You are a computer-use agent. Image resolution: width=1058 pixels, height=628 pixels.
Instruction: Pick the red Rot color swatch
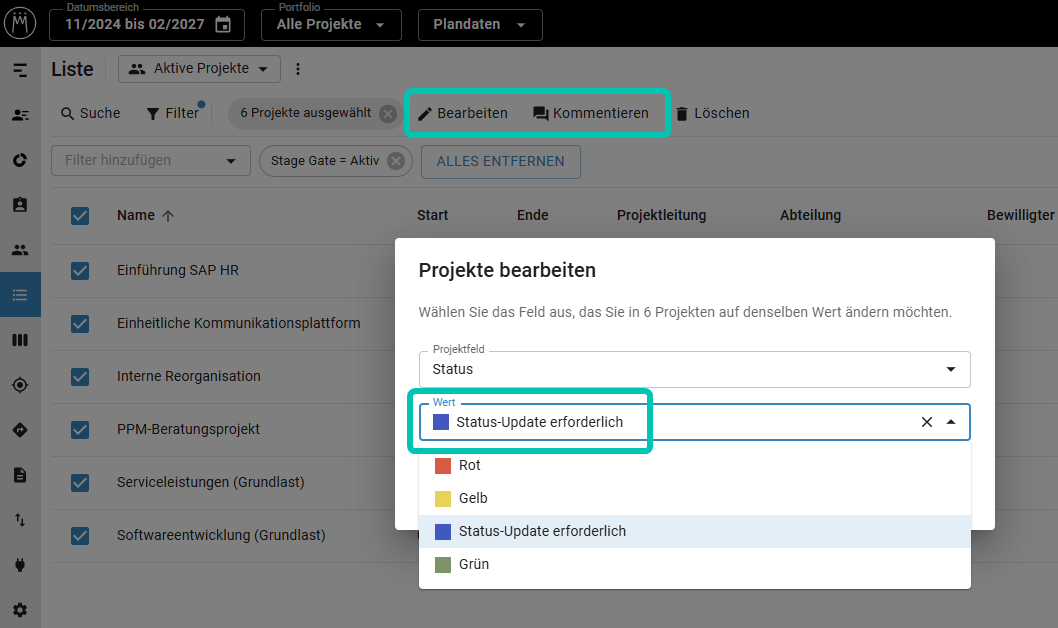tap(443, 466)
